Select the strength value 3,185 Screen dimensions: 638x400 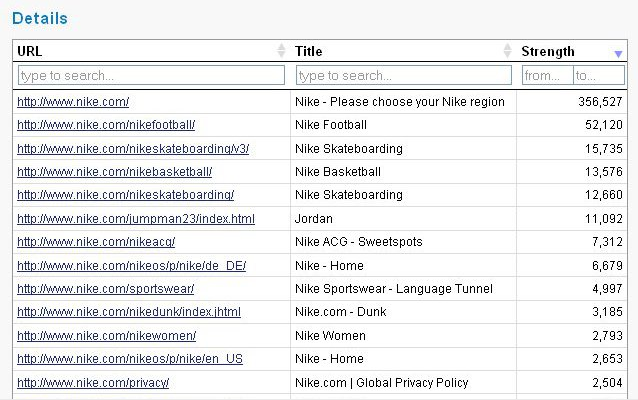[607, 312]
